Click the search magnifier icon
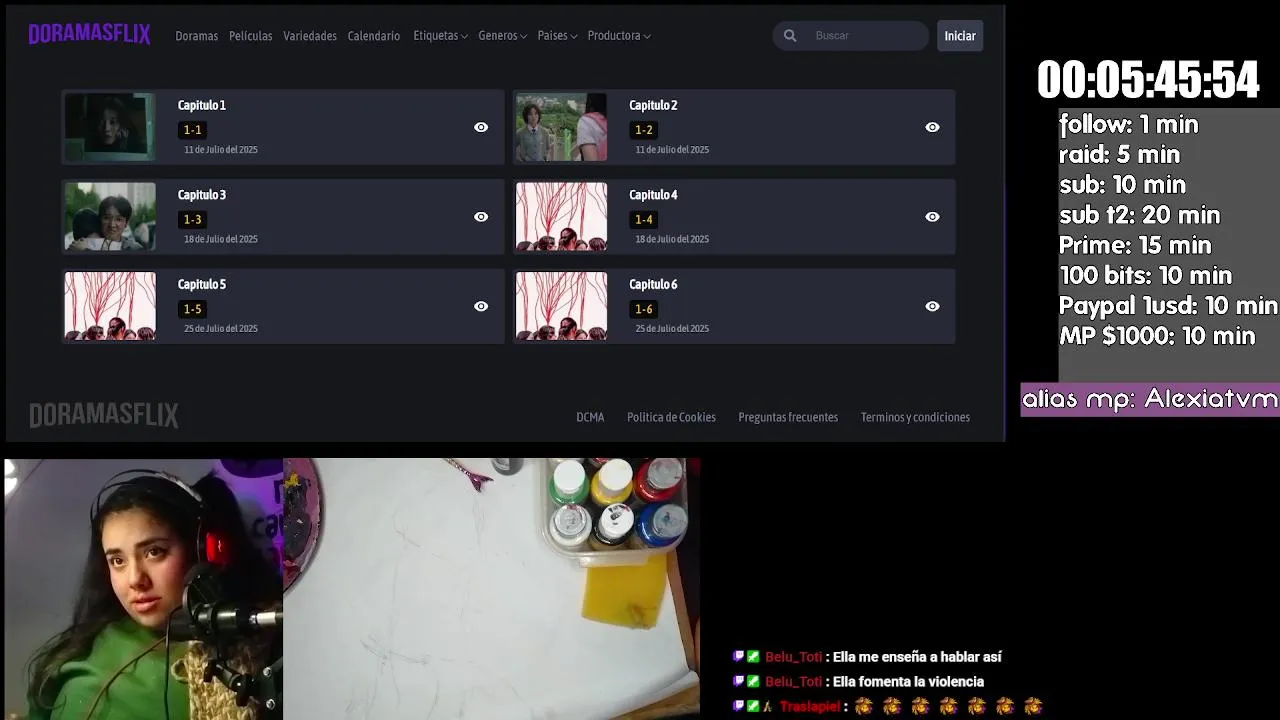This screenshot has height=720, width=1280. (x=790, y=36)
